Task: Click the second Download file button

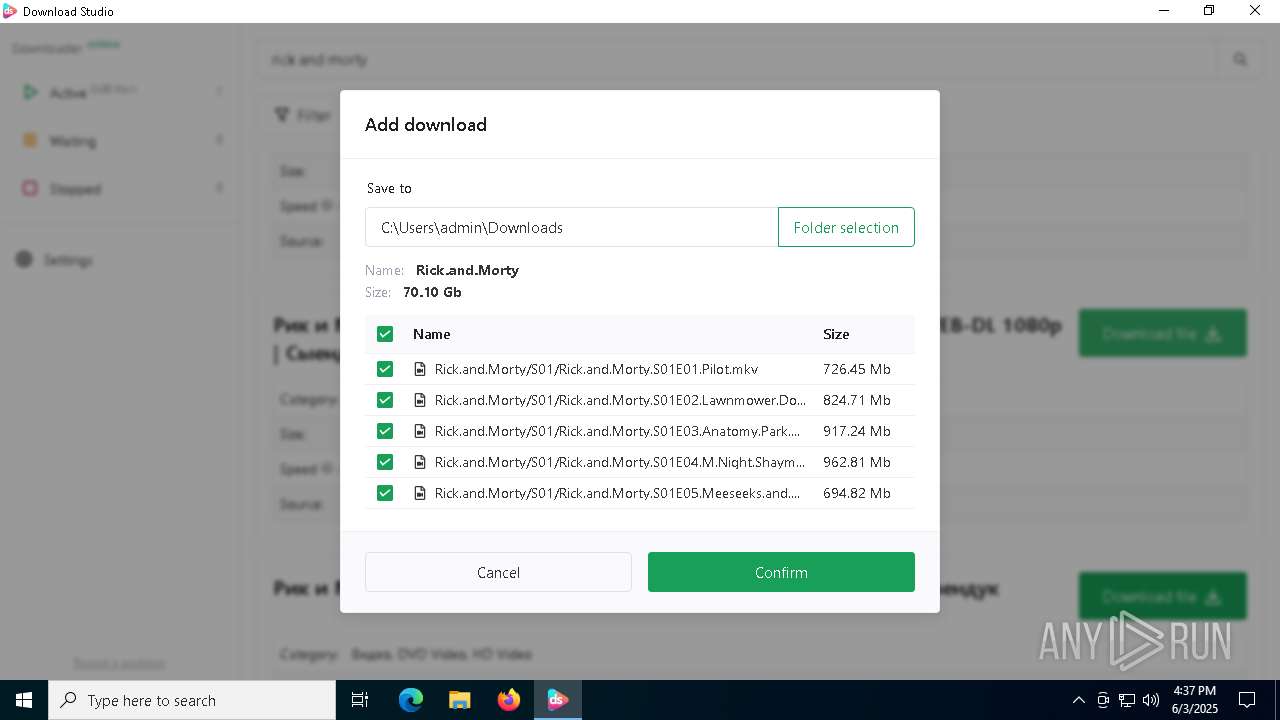Action: coord(1163,596)
